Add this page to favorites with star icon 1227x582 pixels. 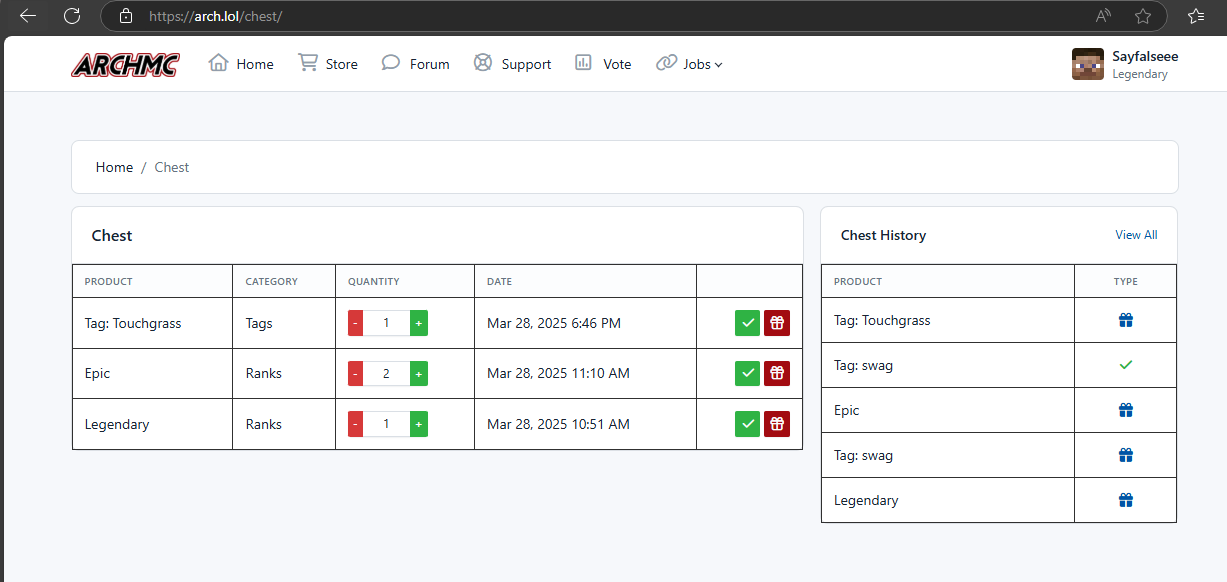click(1143, 16)
